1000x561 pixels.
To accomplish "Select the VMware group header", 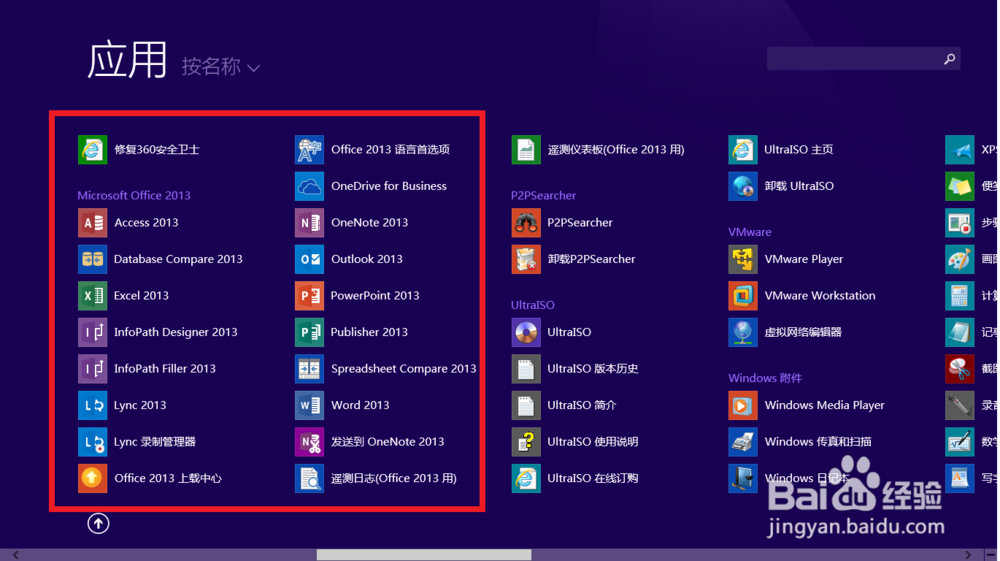I will [x=750, y=232].
